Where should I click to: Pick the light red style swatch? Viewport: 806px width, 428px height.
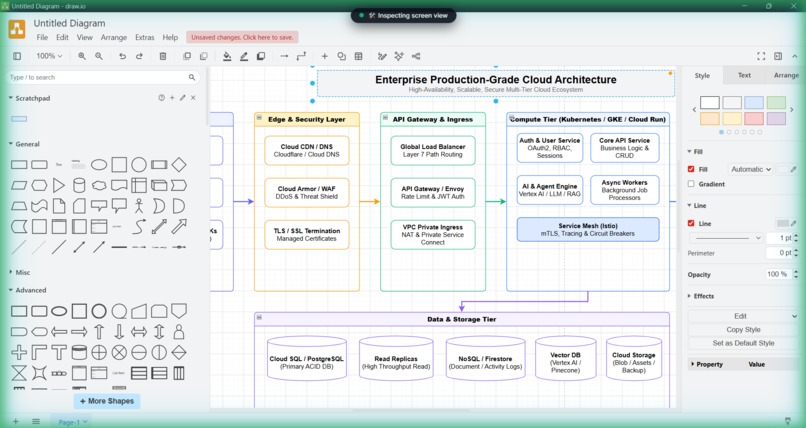click(754, 118)
